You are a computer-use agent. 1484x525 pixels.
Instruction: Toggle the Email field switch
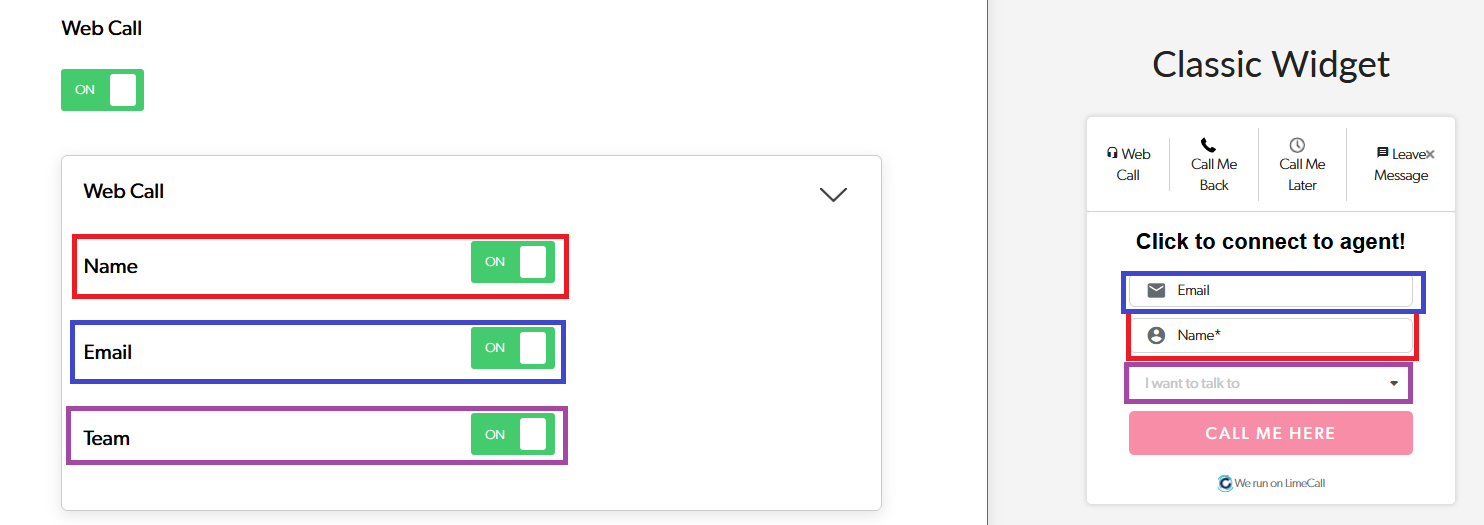click(512, 348)
